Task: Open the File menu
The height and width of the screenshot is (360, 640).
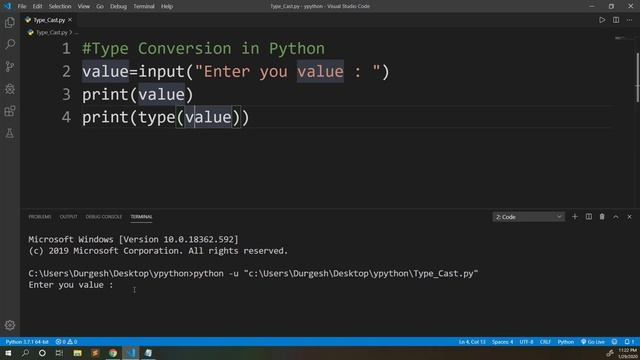Action: point(22,6)
